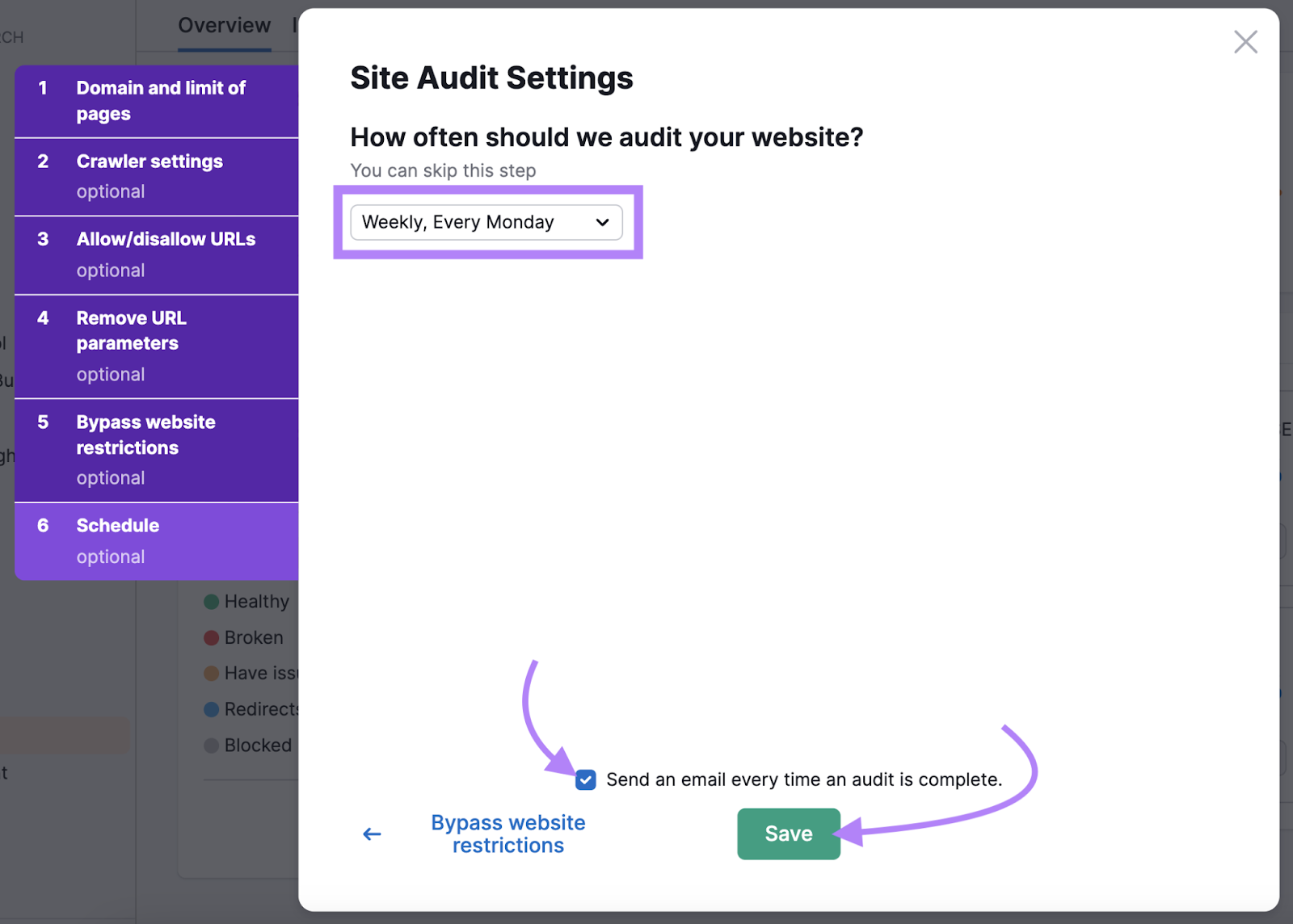Enable 'Send an email every time an audit is complete'
Viewport: 1293px width, 924px height.
coord(585,779)
